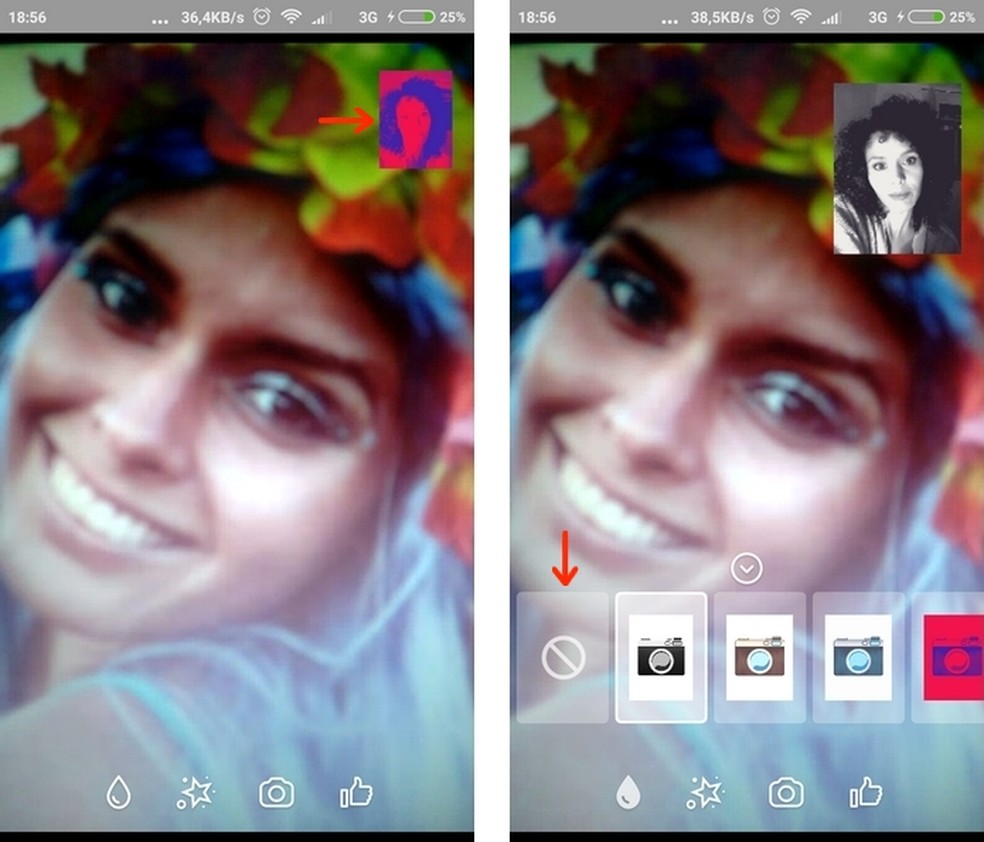
Task: Open filters with the camera icon
Action: pos(275,792)
